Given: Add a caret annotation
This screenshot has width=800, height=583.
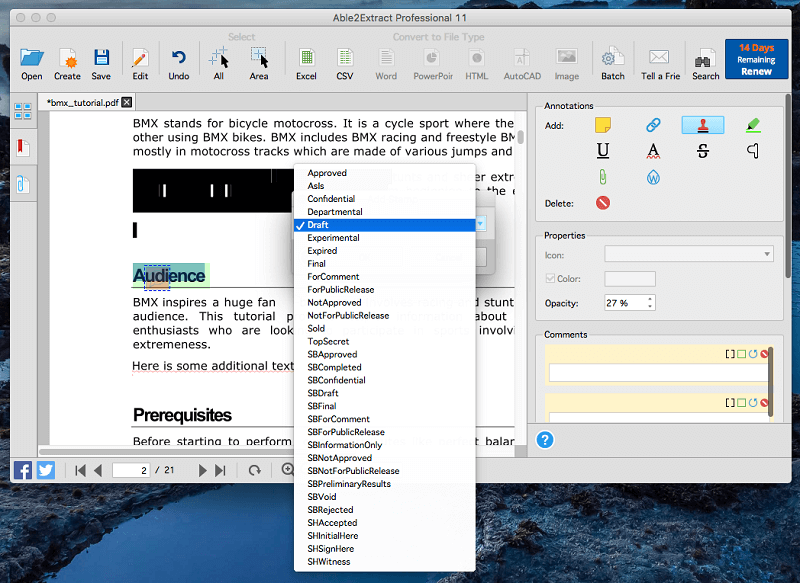Looking at the screenshot, I should click(x=753, y=151).
